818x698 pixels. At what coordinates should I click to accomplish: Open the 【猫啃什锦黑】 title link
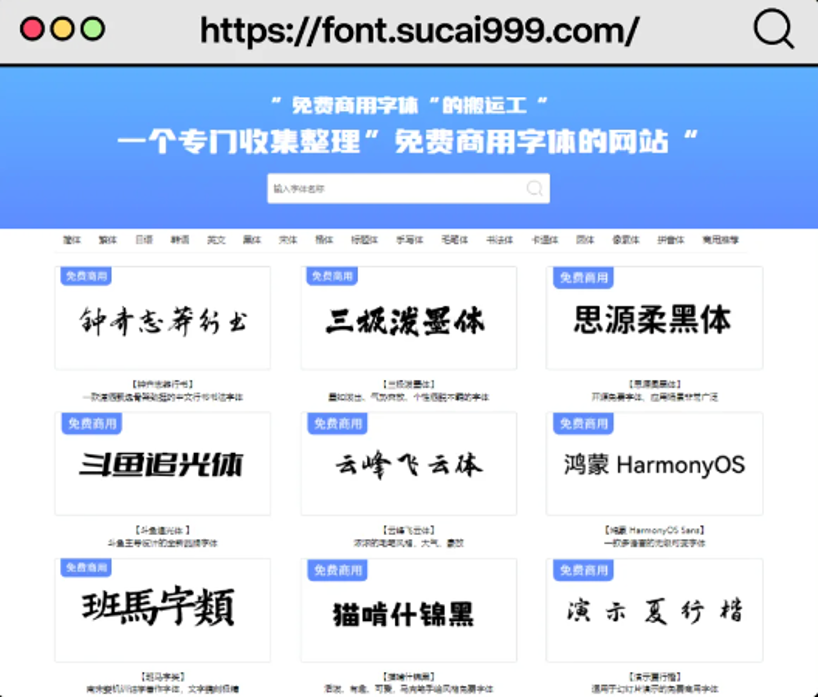click(409, 677)
